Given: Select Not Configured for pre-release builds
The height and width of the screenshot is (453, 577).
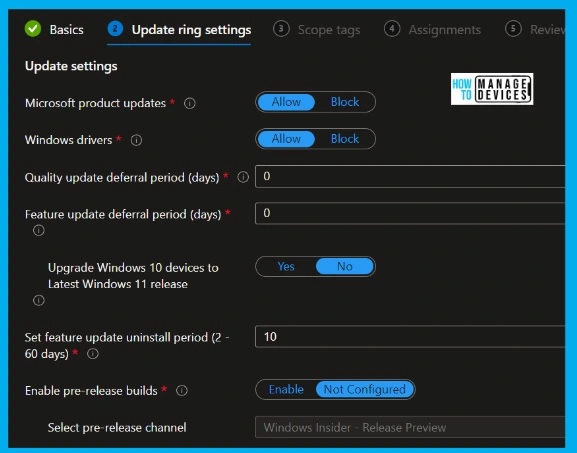Looking at the screenshot, I should click(x=365, y=389).
